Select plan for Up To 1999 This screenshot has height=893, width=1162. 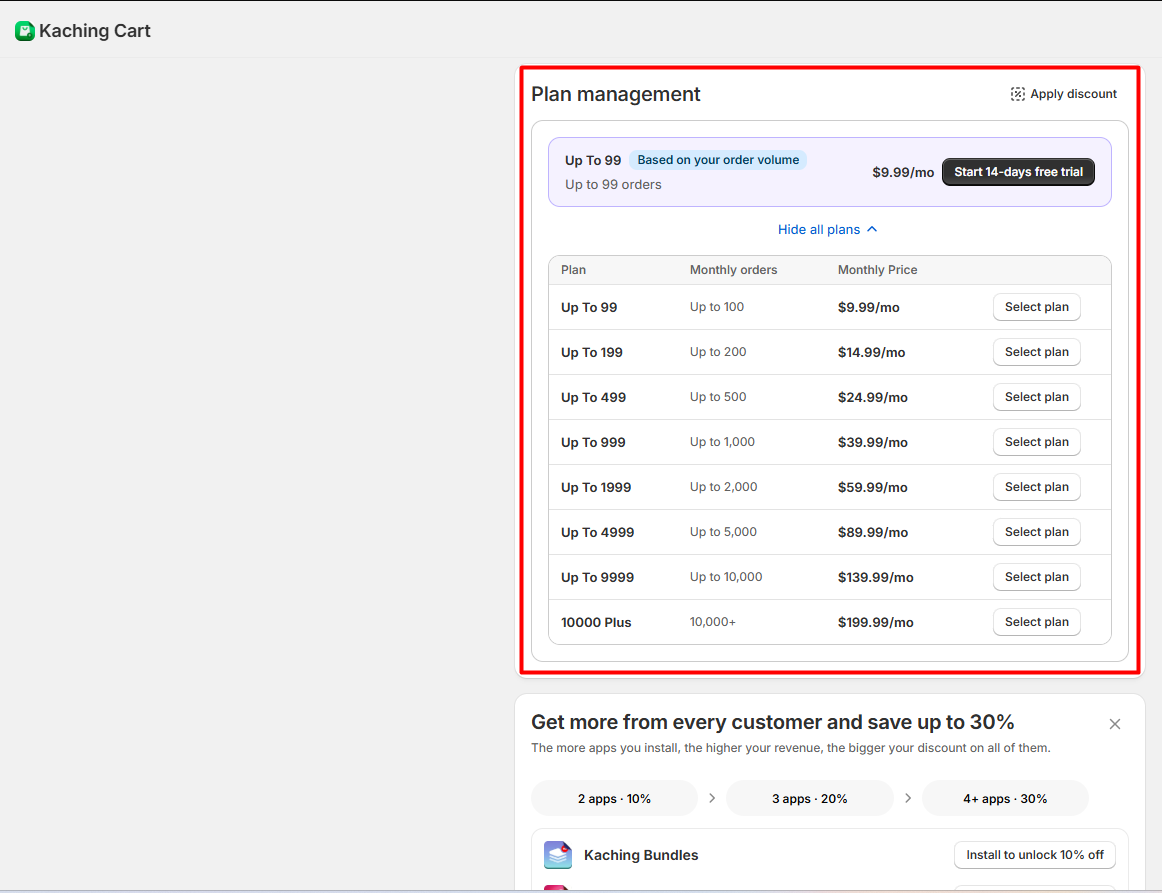[x=1036, y=487]
